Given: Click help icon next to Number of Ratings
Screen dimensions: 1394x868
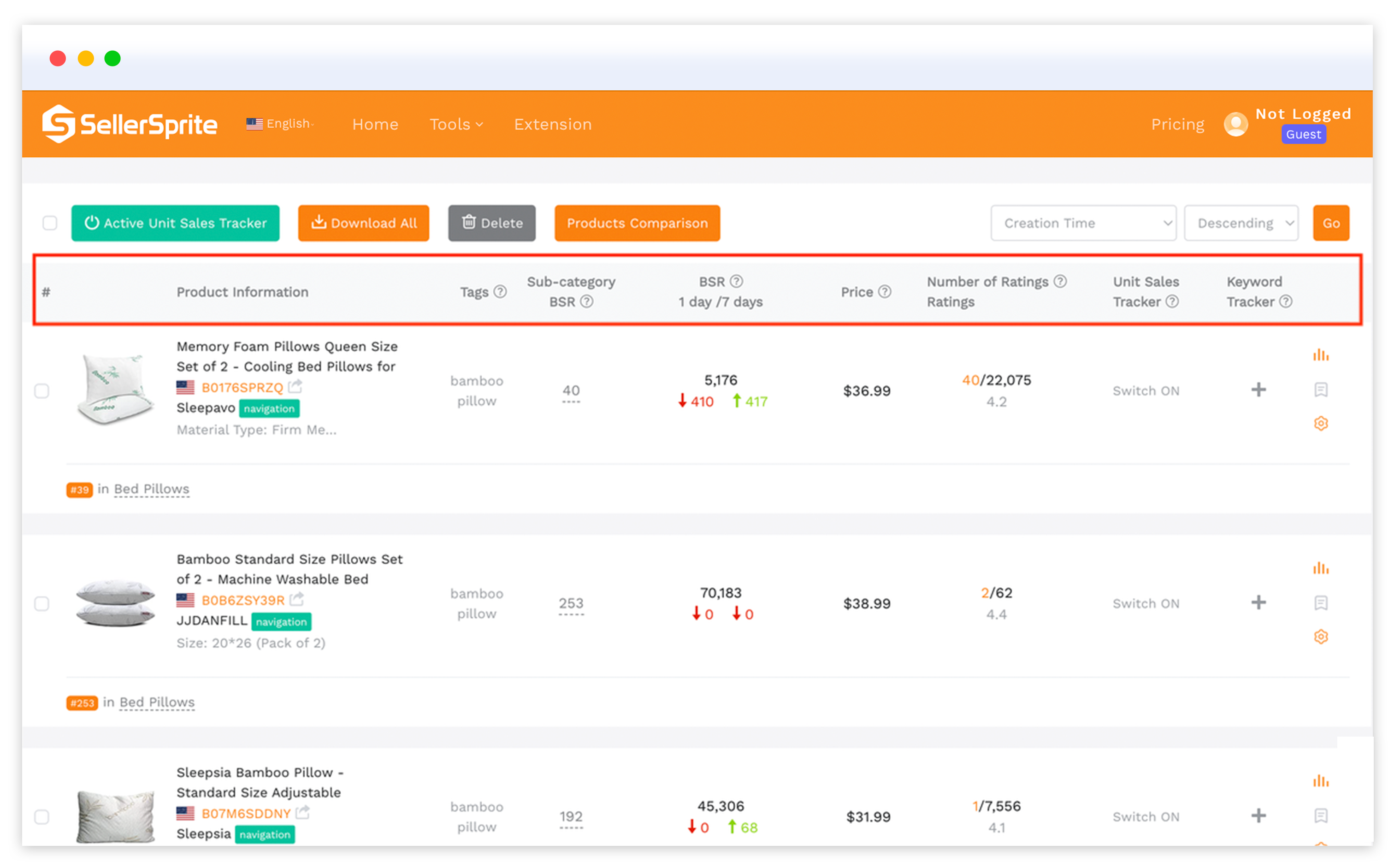Looking at the screenshot, I should coord(1060,281).
